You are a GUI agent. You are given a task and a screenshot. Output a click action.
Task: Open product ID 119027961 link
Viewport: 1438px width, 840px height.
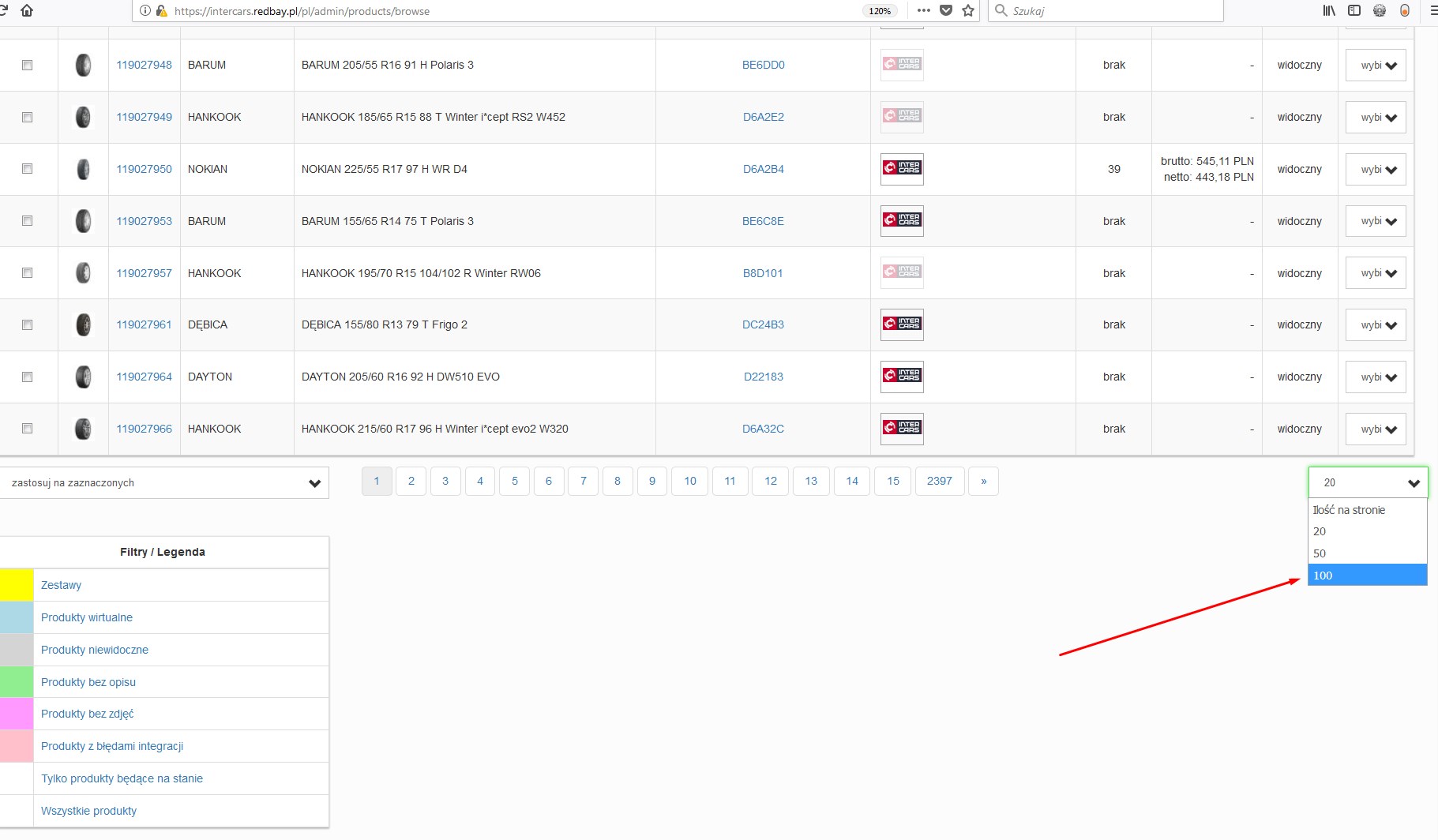coord(144,324)
